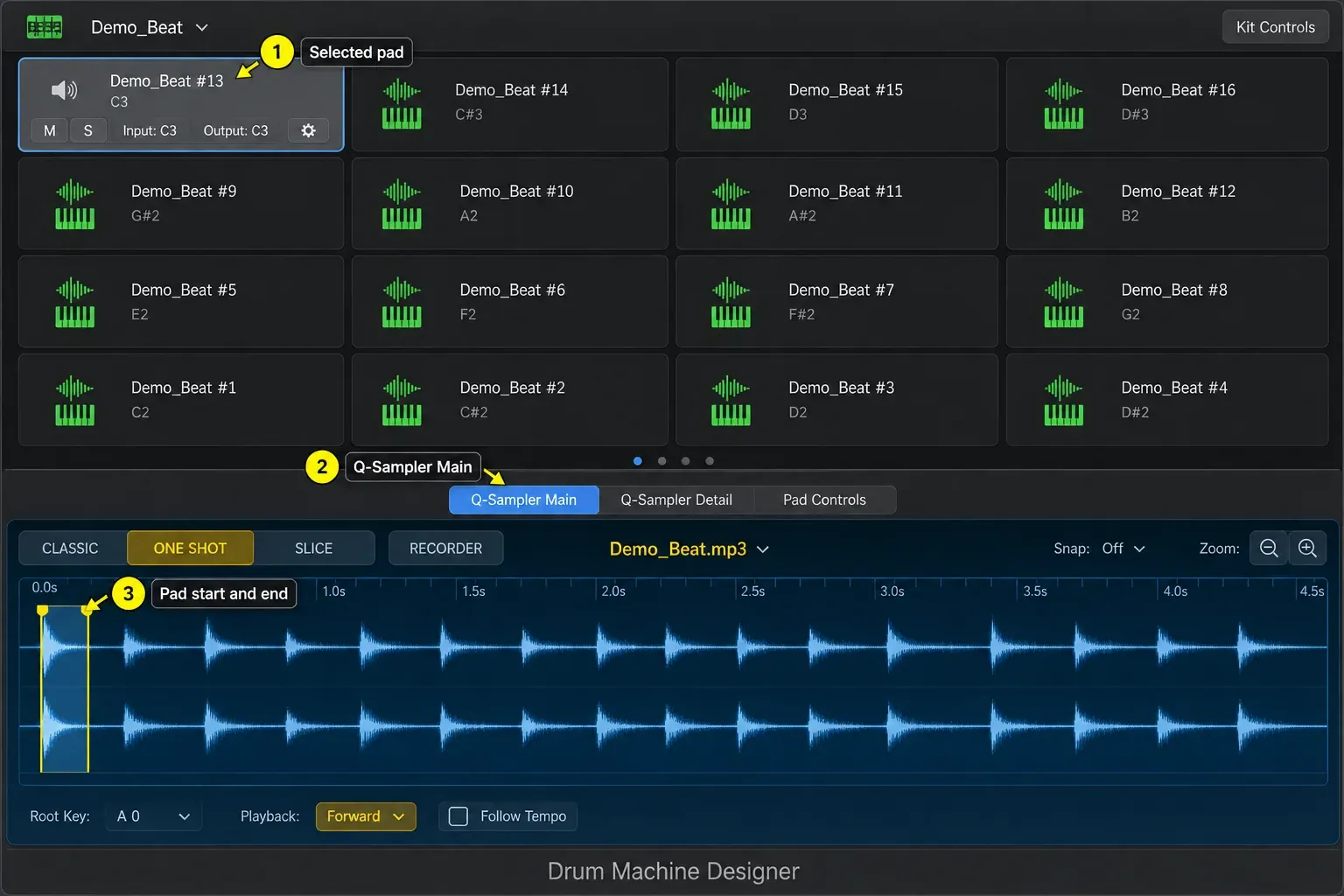
Task: Click the green drum grid icon
Action: click(x=45, y=27)
